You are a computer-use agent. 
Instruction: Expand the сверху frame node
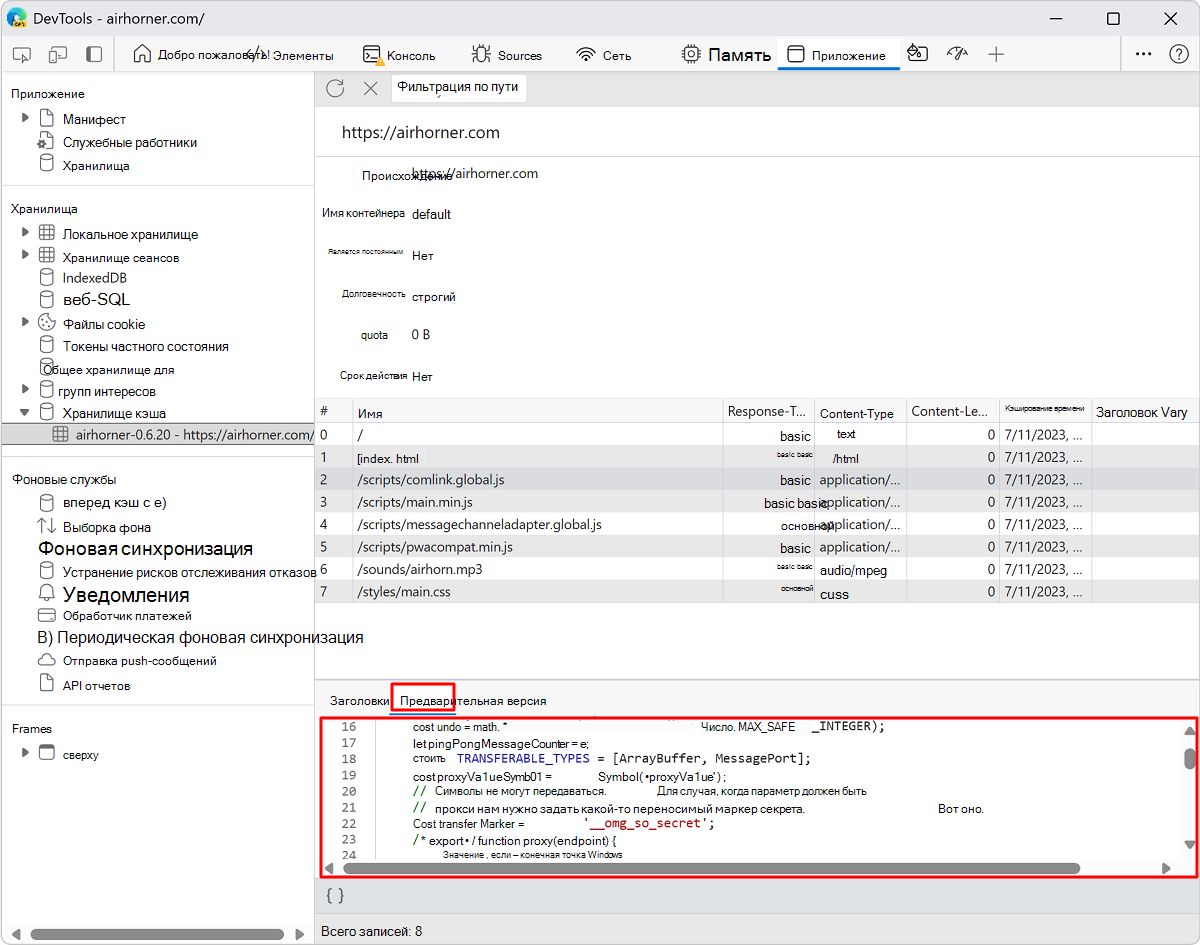pyautogui.click(x=26, y=753)
